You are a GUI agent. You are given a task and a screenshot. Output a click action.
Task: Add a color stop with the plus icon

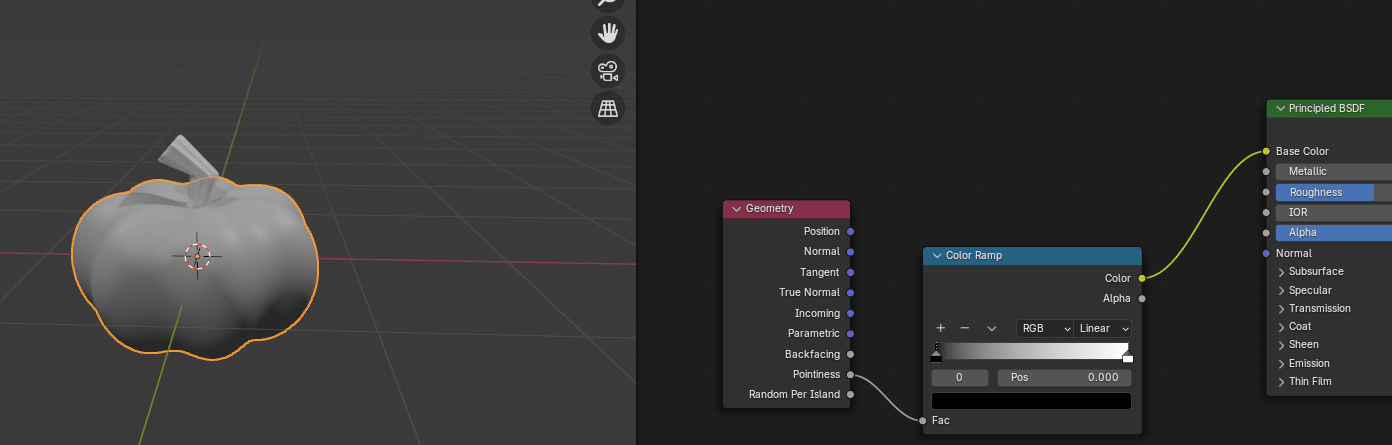[940, 328]
